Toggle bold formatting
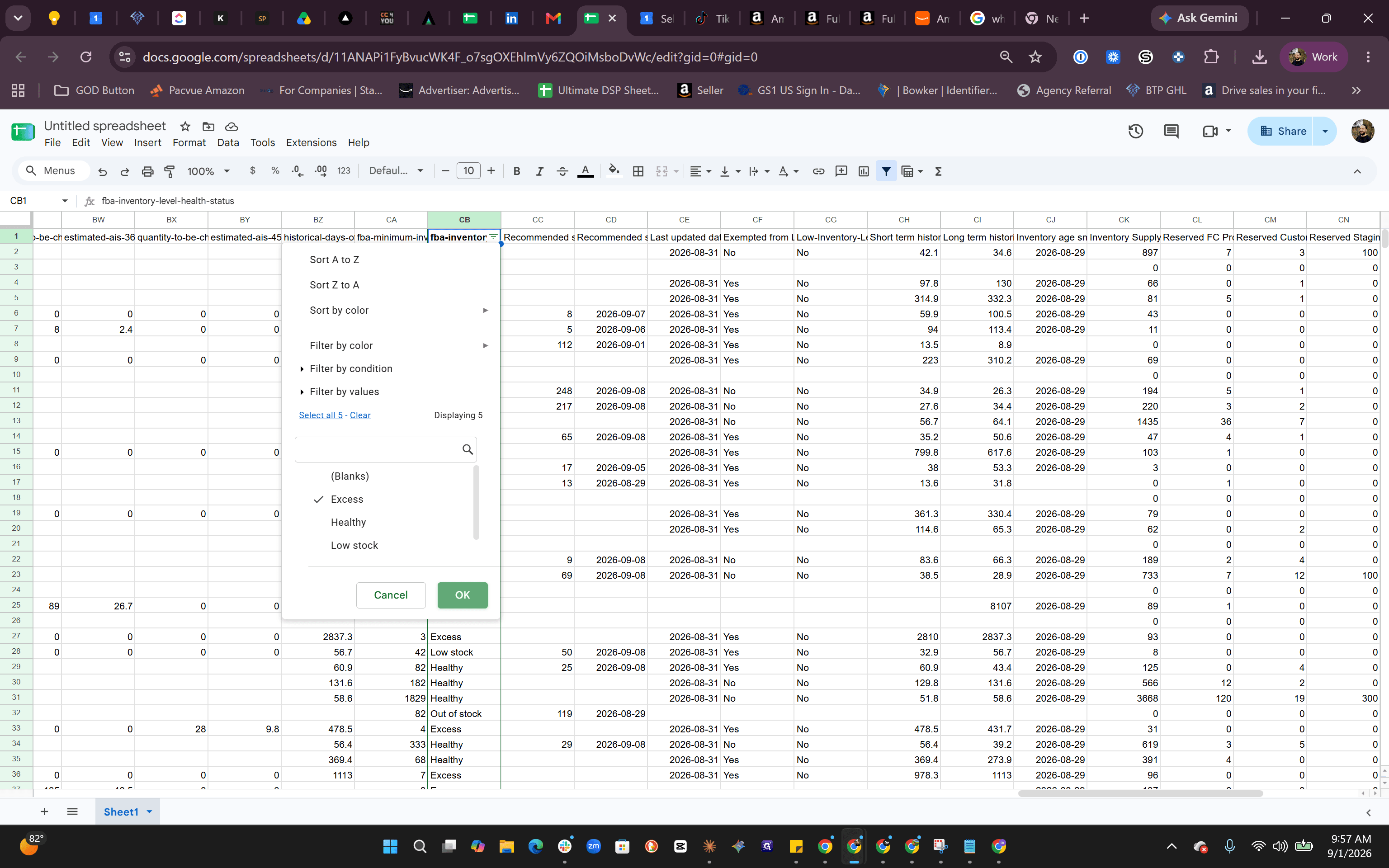The width and height of the screenshot is (1389, 868). pos(516,171)
